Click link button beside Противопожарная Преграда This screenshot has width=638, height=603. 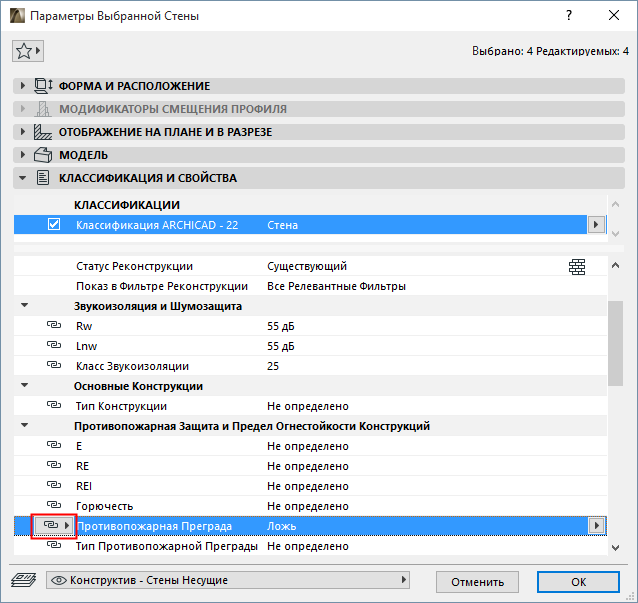point(54,526)
